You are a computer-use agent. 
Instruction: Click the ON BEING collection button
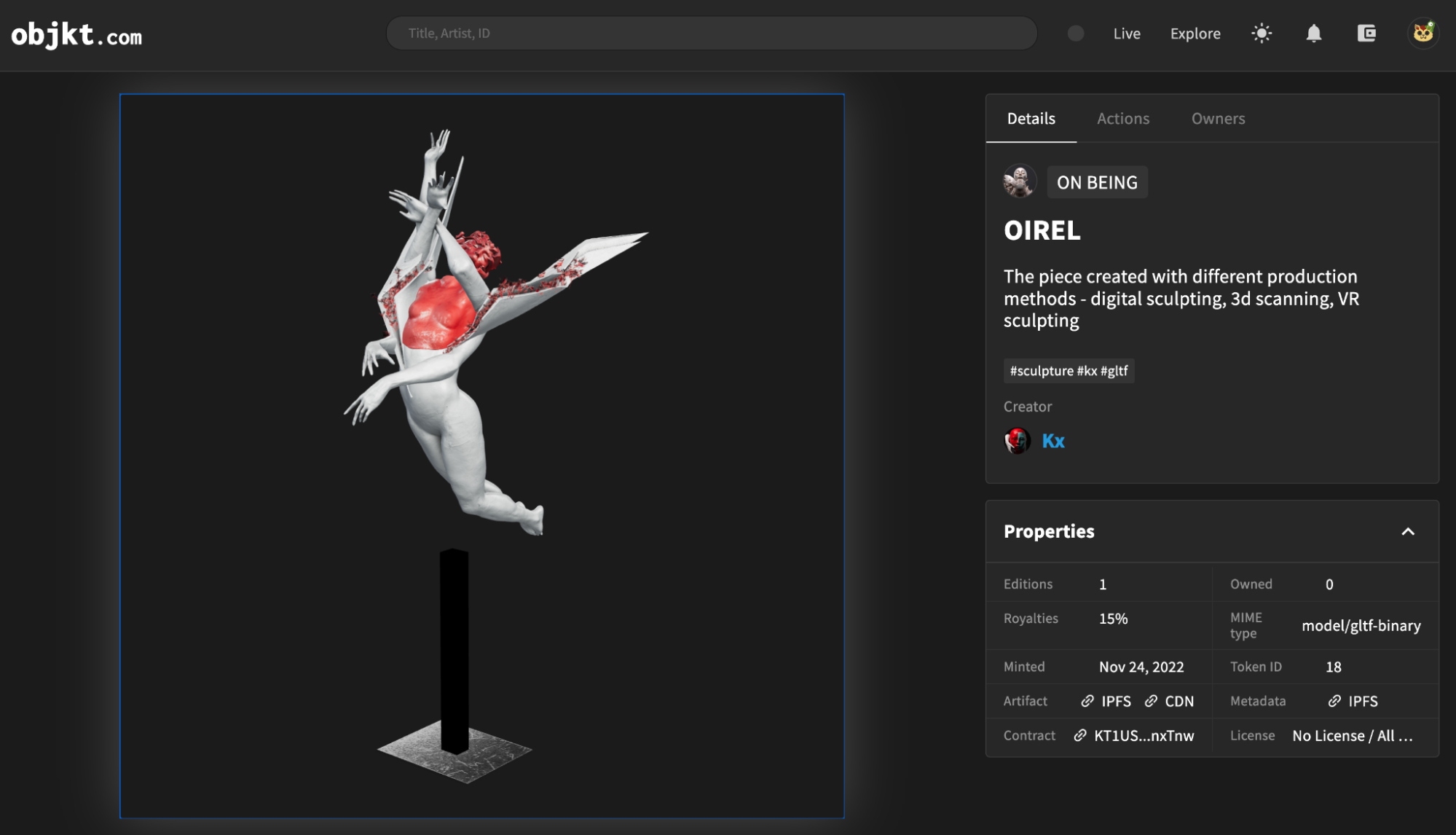point(1097,182)
